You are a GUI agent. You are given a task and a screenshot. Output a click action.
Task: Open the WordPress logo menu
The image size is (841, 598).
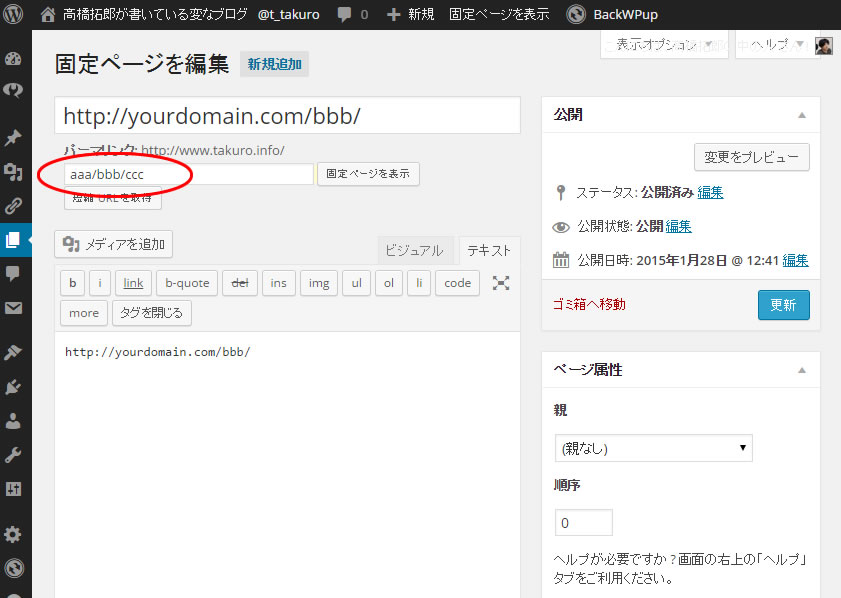click(x=15, y=15)
